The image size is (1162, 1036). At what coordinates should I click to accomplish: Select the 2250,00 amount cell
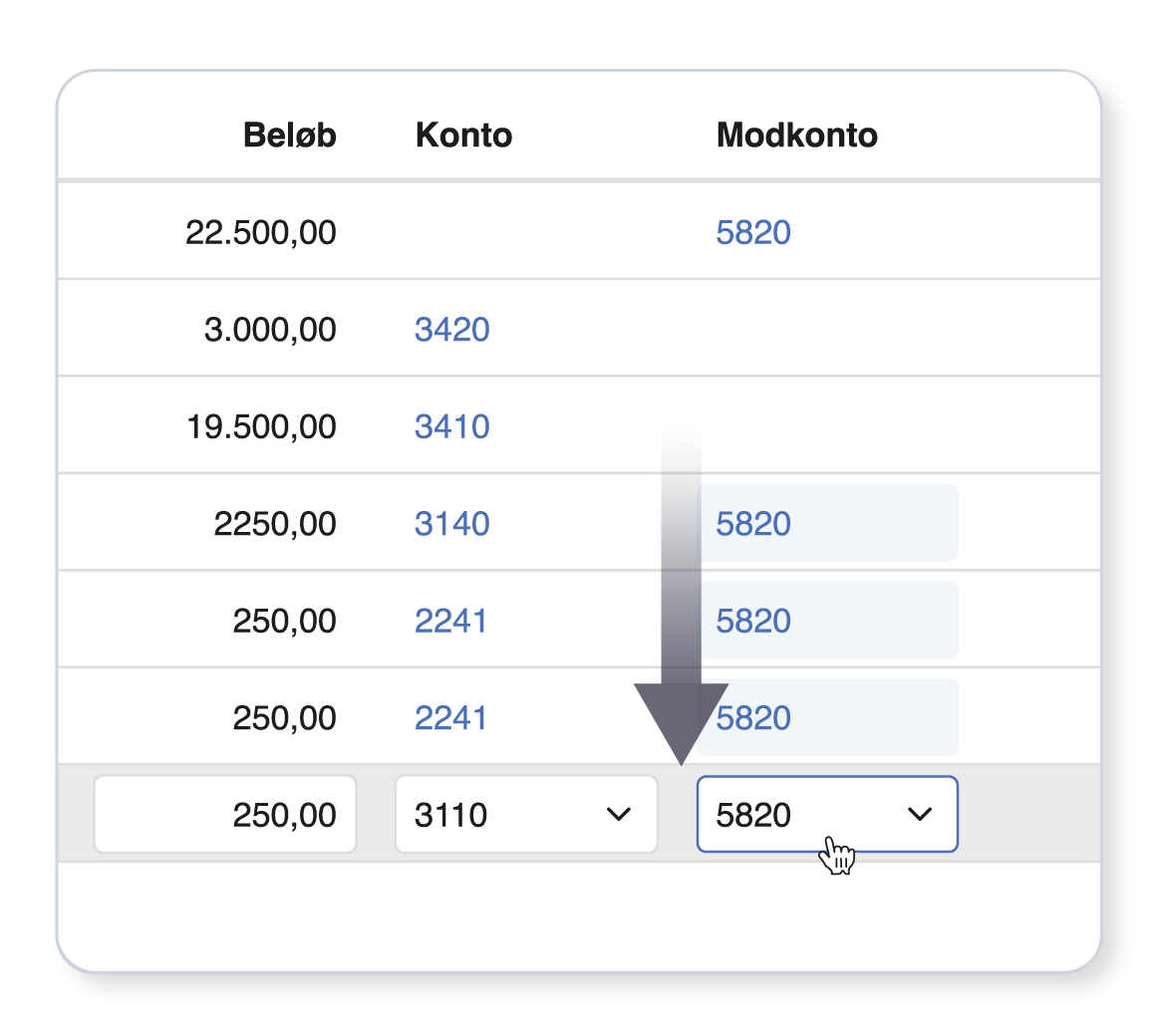[x=275, y=524]
